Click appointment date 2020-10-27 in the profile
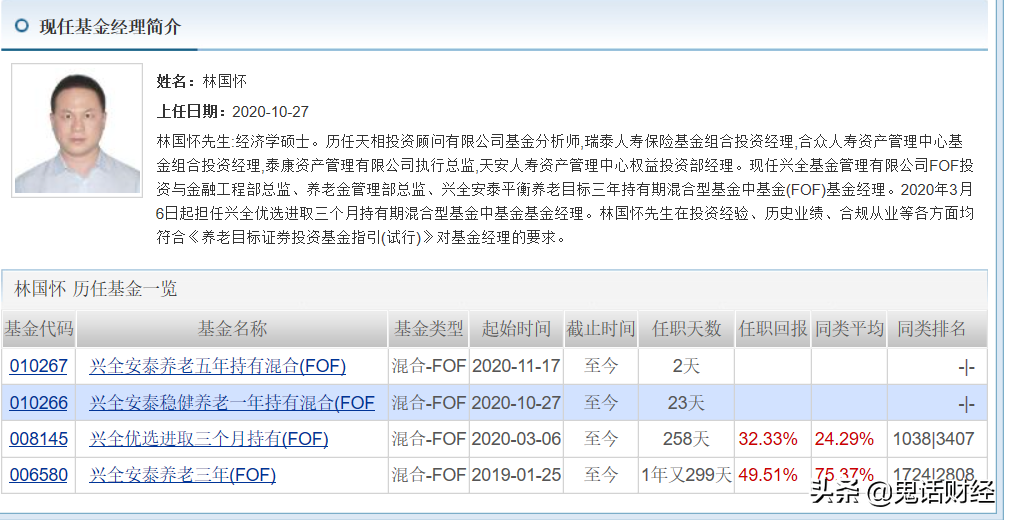 coord(271,111)
